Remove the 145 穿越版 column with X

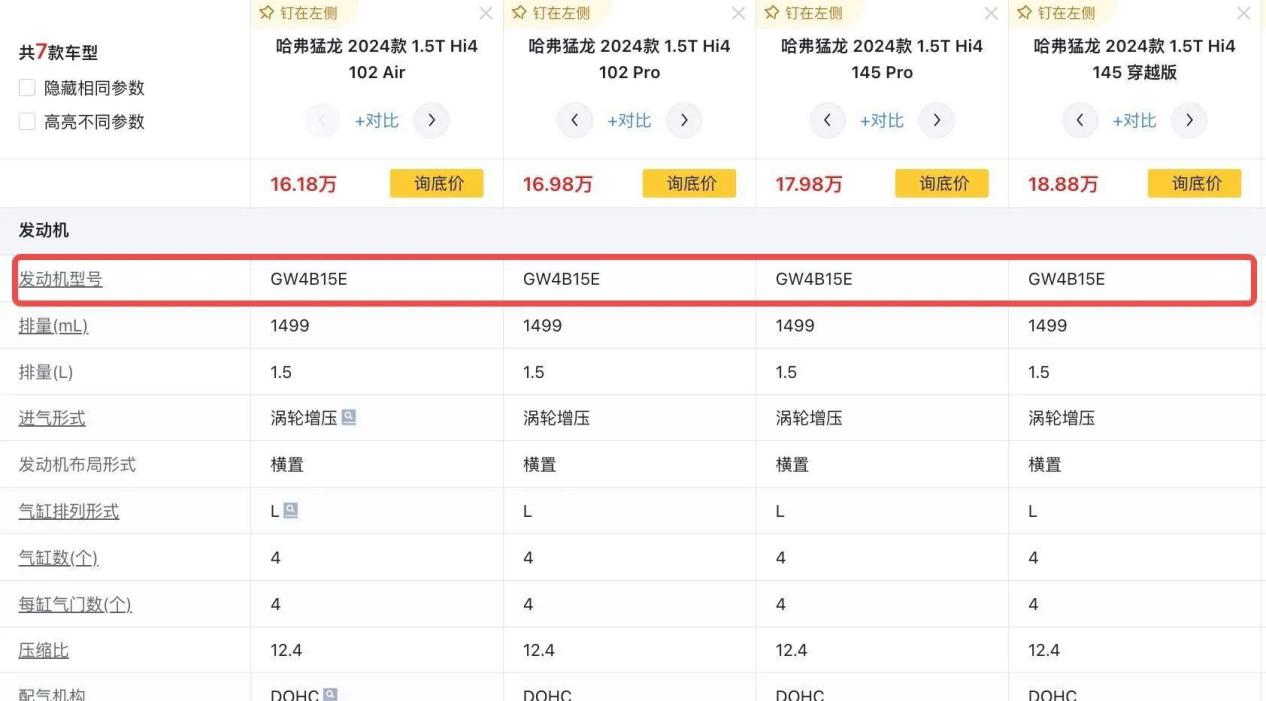(x=1244, y=13)
